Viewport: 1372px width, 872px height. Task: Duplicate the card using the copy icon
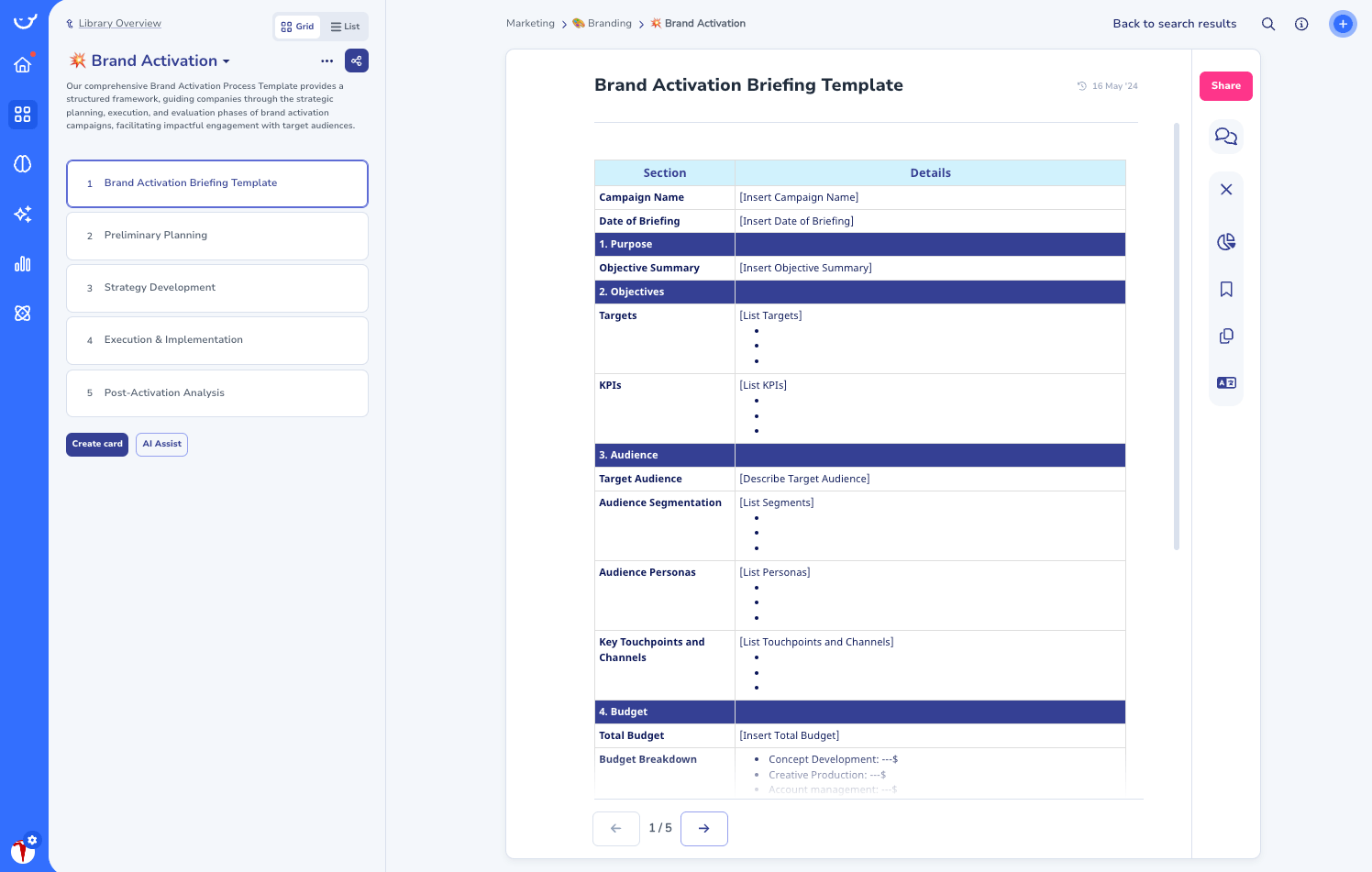tap(1226, 336)
